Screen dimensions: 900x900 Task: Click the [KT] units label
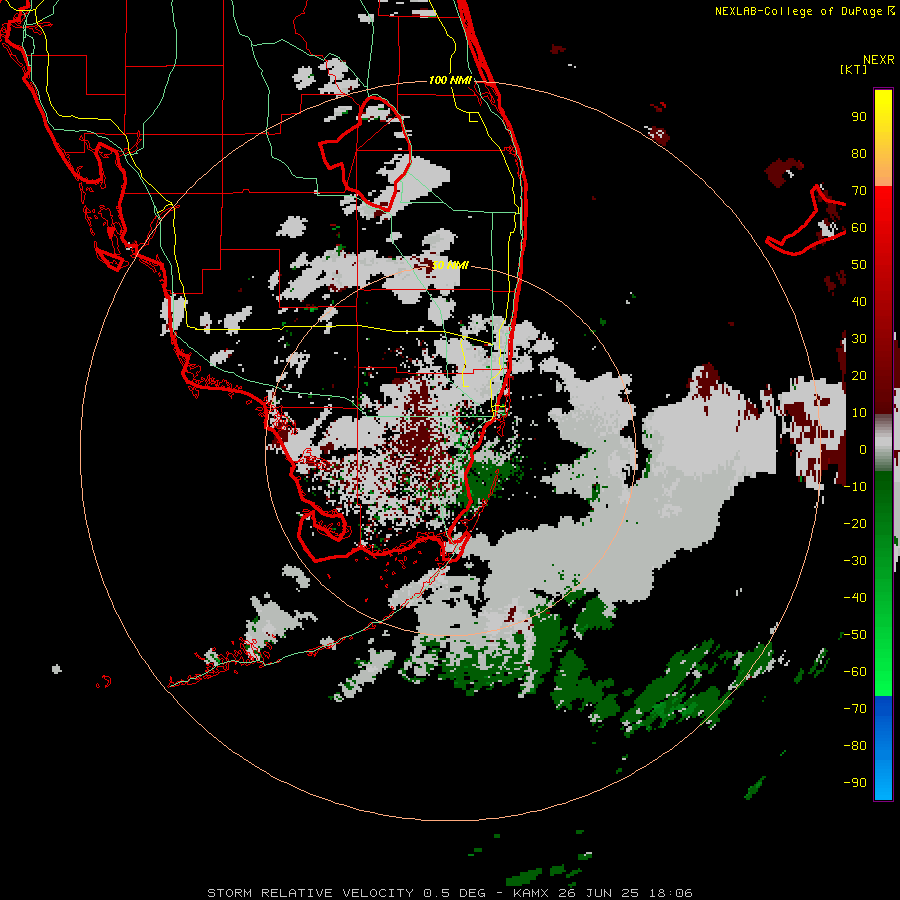click(854, 69)
